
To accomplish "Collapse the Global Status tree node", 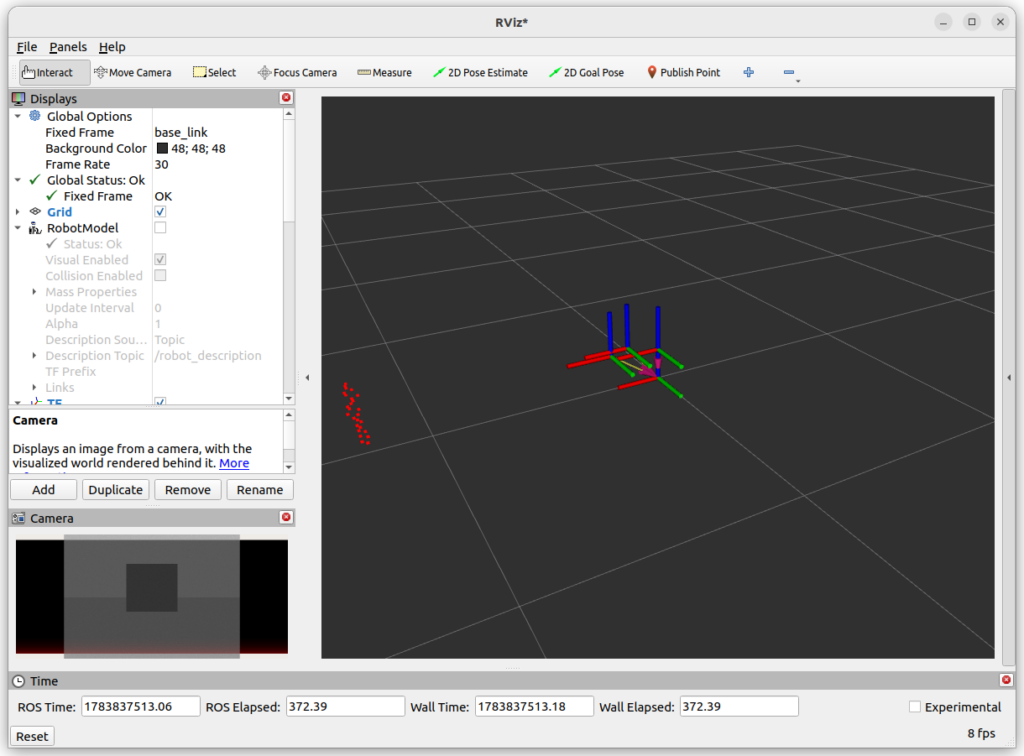I will (18, 180).
